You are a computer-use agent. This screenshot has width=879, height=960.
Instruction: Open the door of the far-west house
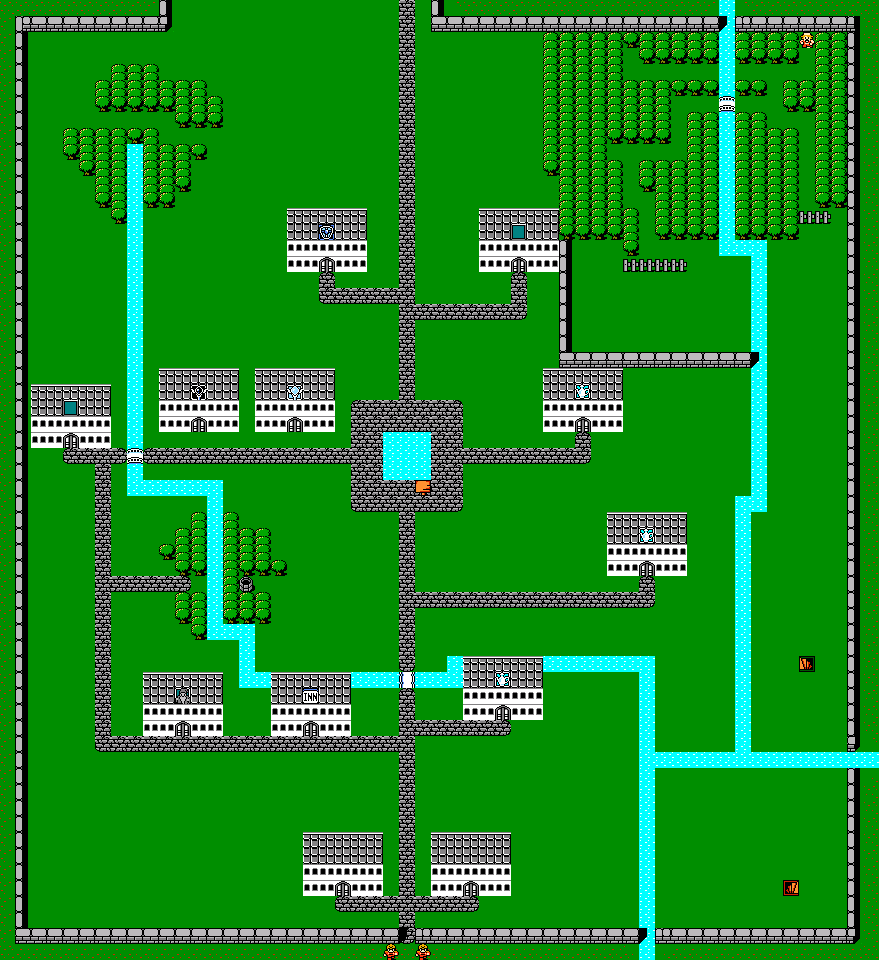point(70,441)
